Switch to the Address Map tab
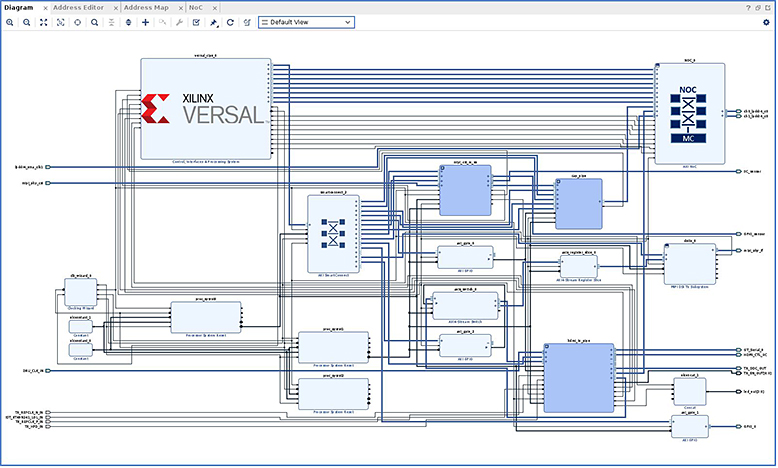 (x=146, y=7)
